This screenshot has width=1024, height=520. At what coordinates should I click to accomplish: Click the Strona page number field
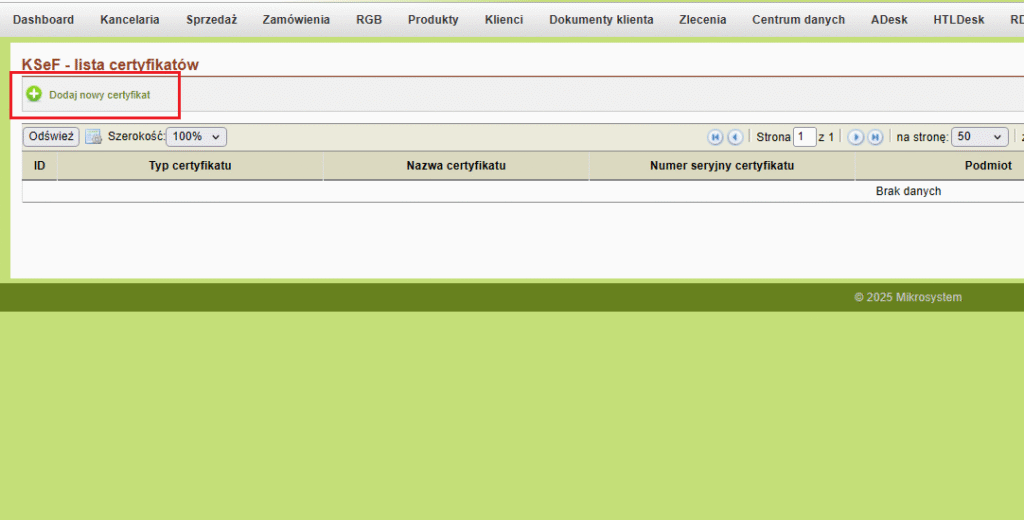(804, 137)
